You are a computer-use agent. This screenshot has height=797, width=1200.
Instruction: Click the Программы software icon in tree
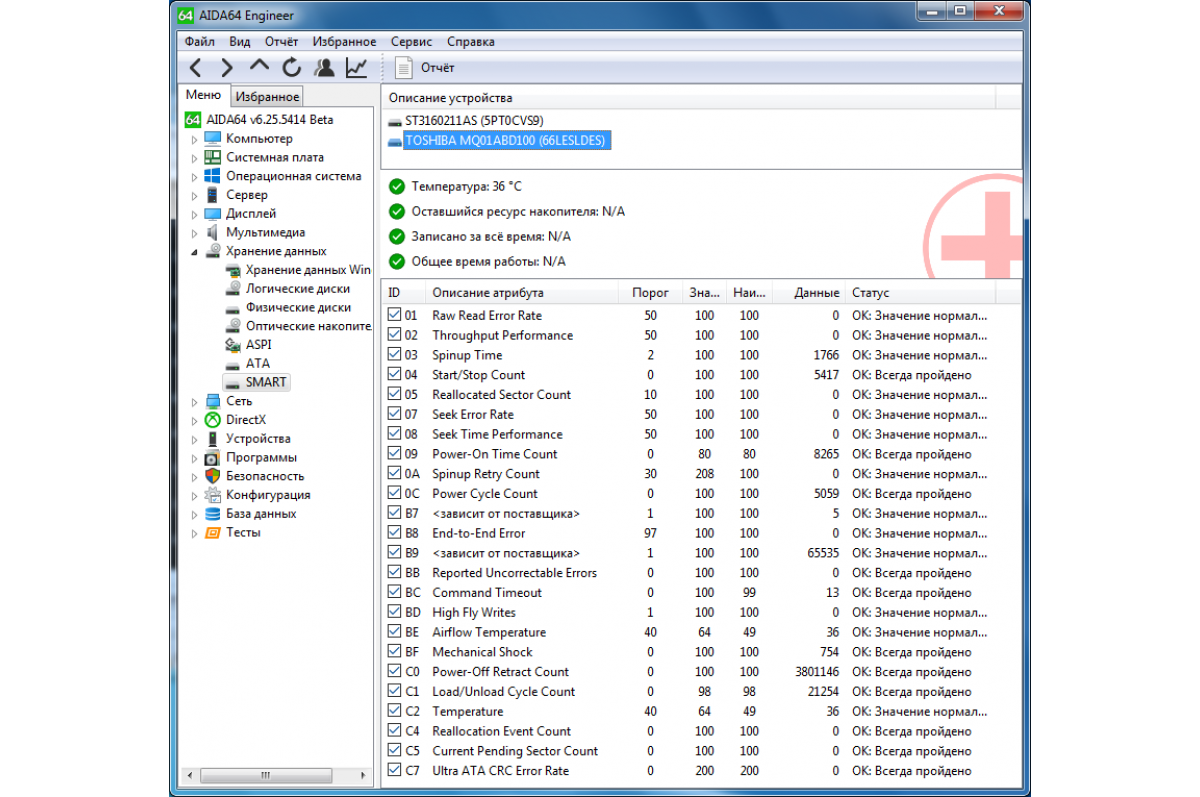(x=213, y=457)
